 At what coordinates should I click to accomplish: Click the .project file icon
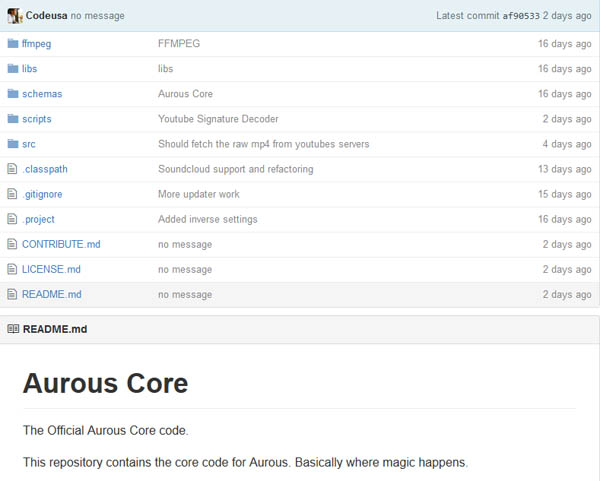(12, 219)
